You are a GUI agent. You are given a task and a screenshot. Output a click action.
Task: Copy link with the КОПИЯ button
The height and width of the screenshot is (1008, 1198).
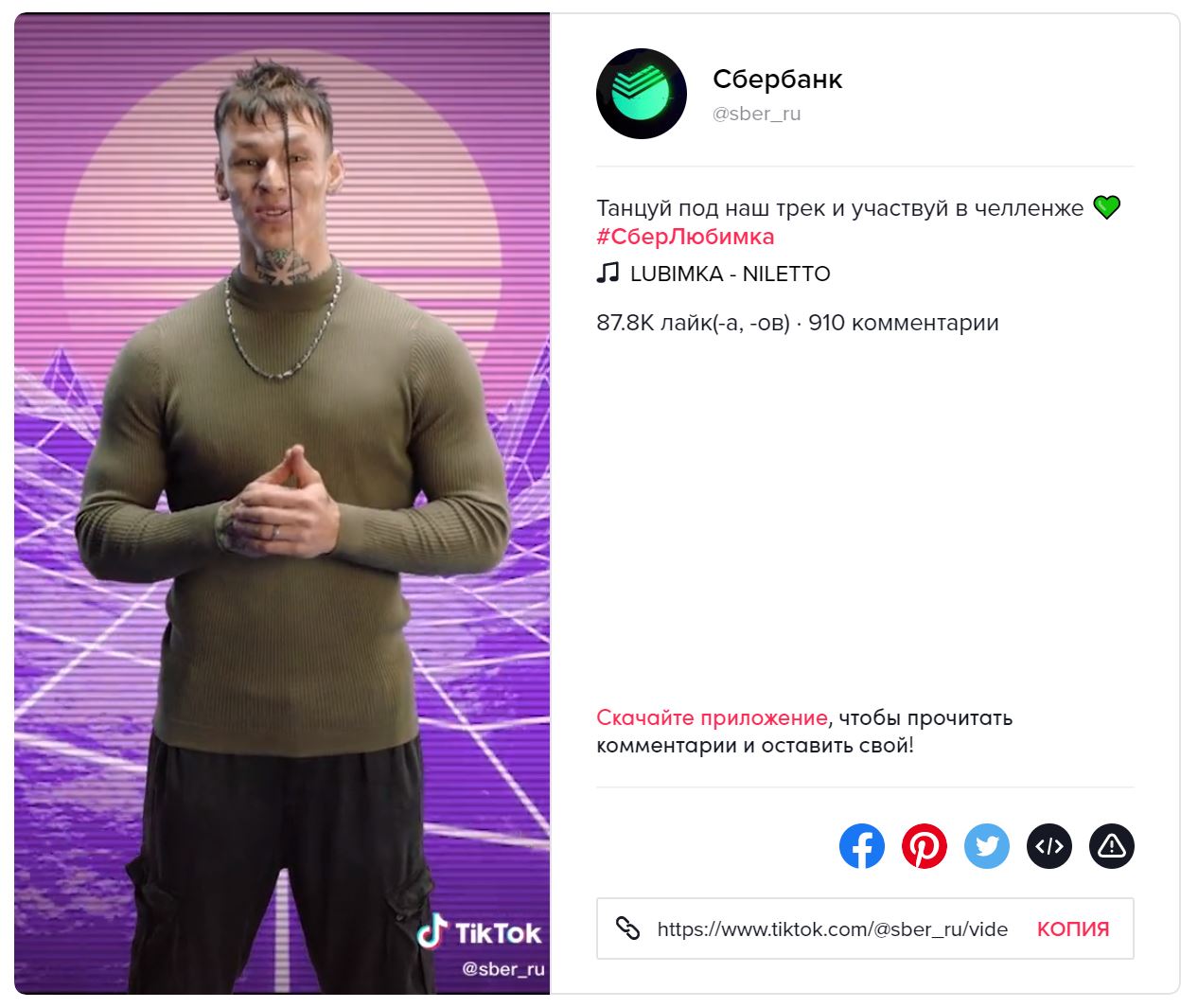(1073, 928)
